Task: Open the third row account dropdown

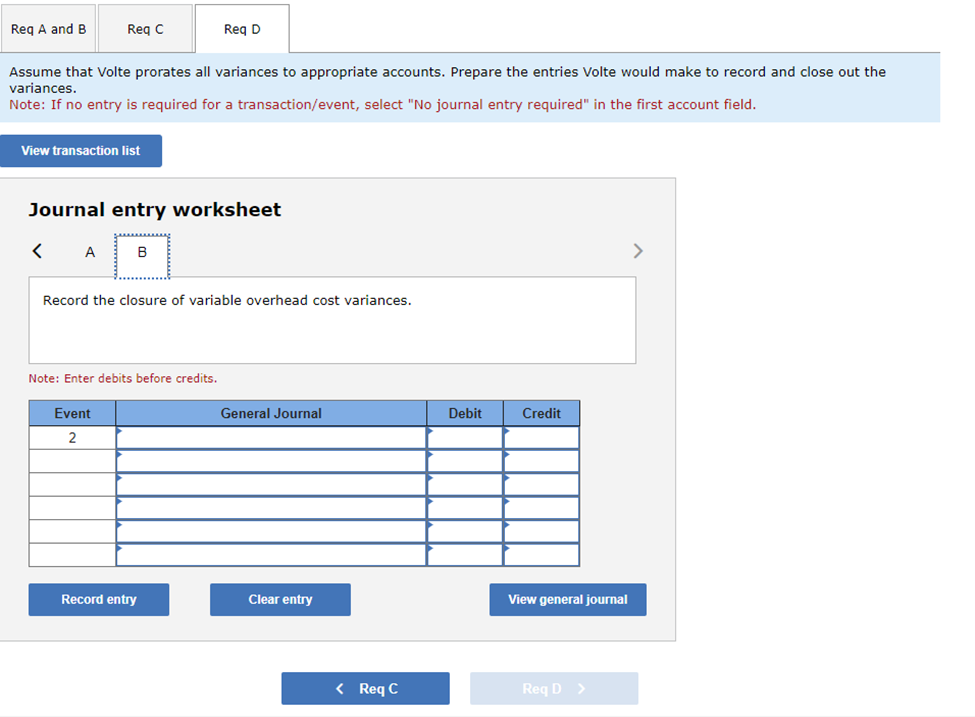Action: [271, 484]
